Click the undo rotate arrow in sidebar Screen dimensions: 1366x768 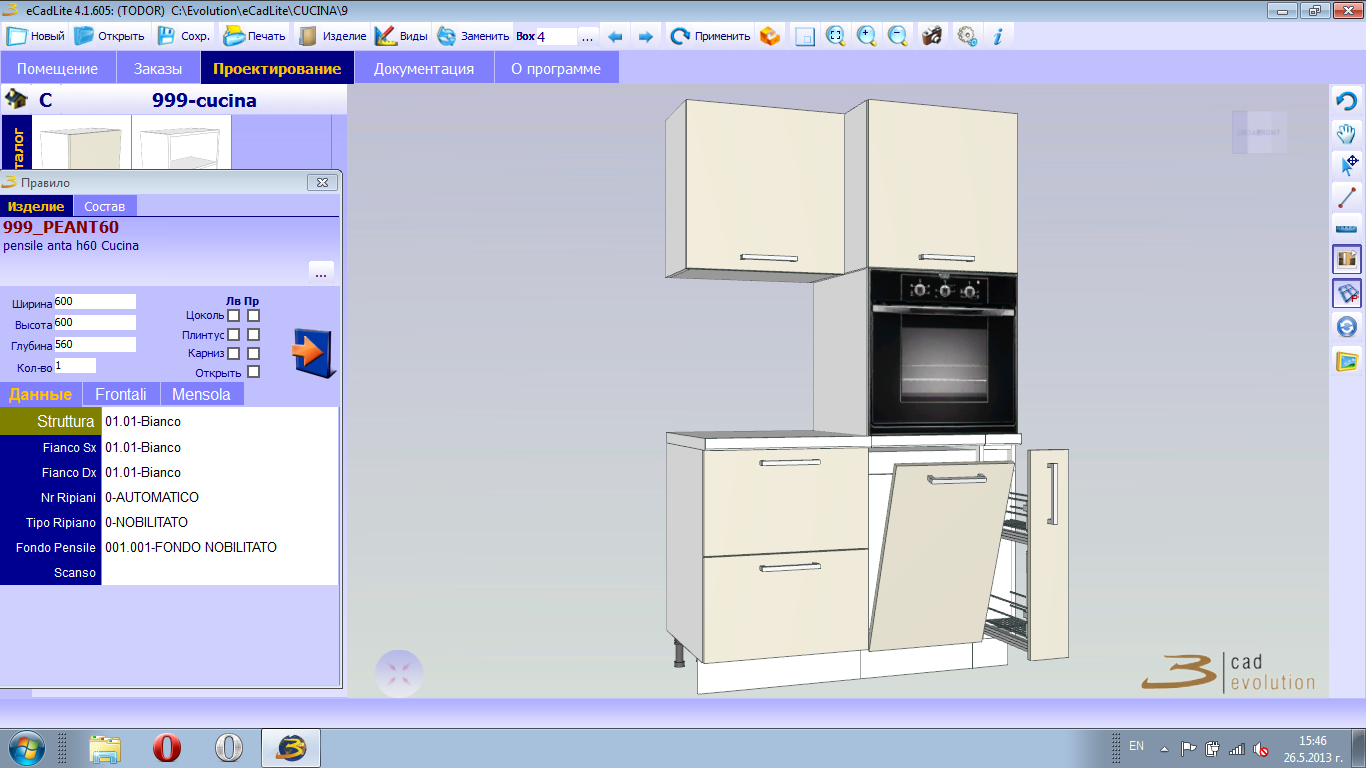(x=1347, y=101)
